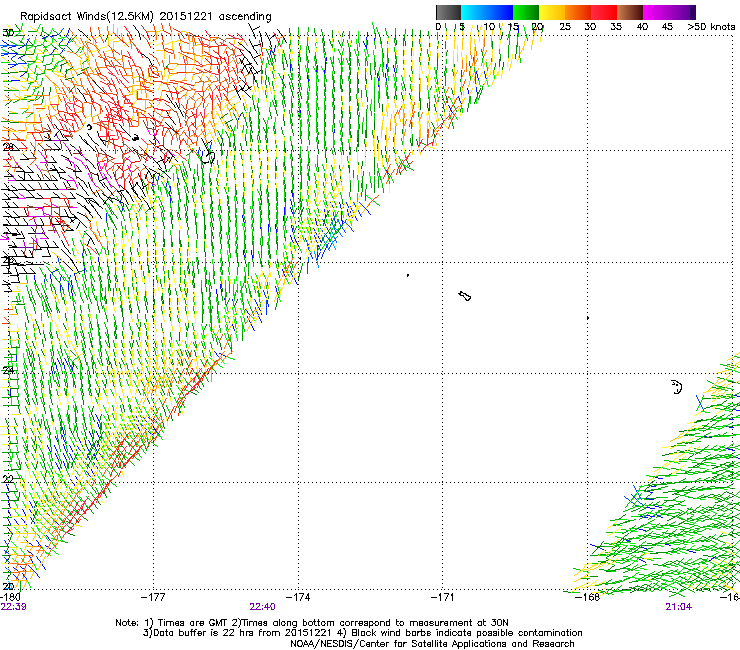Click the purple time stamp '21:04'
Viewport: 740px width, 650px height.
coord(679,607)
